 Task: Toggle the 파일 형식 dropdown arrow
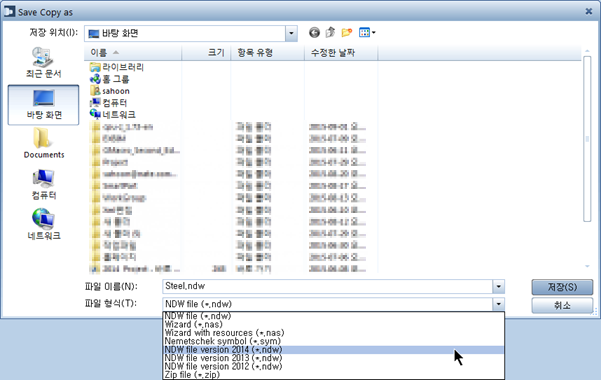tap(498, 304)
